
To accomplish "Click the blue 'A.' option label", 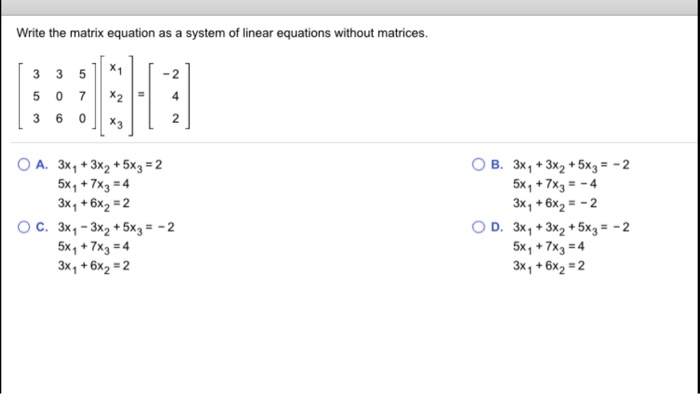I will tap(42, 165).
